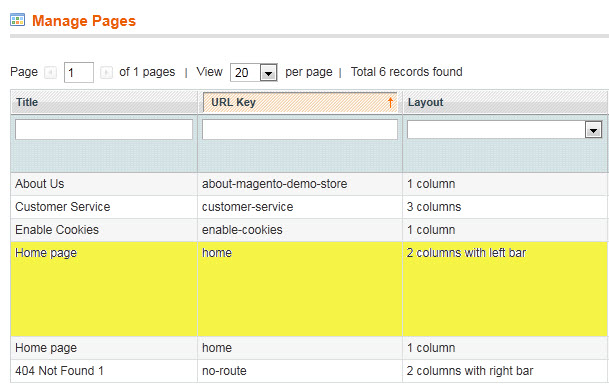Image resolution: width=609 pixels, height=386 pixels.
Task: Open the 404 Not Found 1 row
Action: [310, 370]
